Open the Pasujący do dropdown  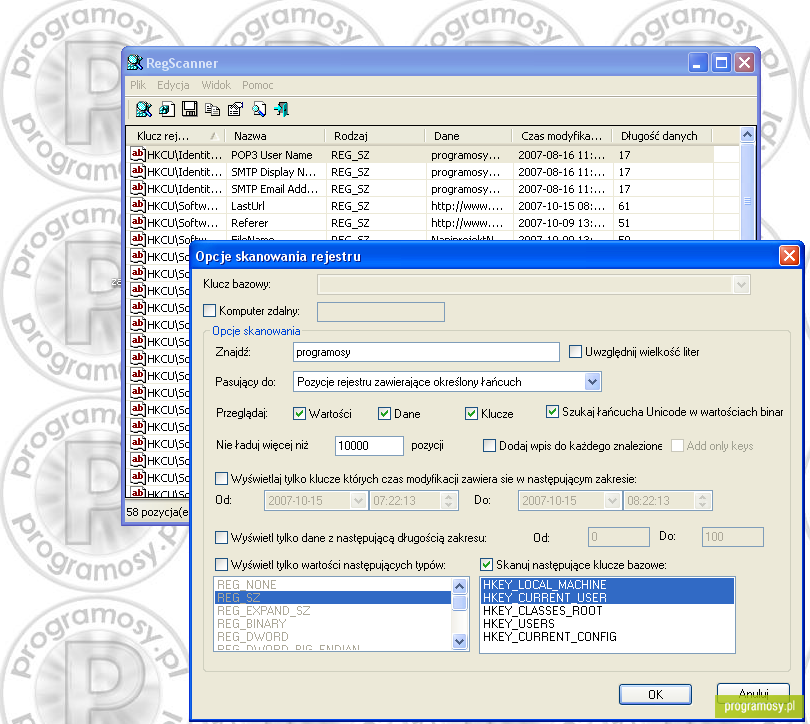pyautogui.click(x=592, y=382)
